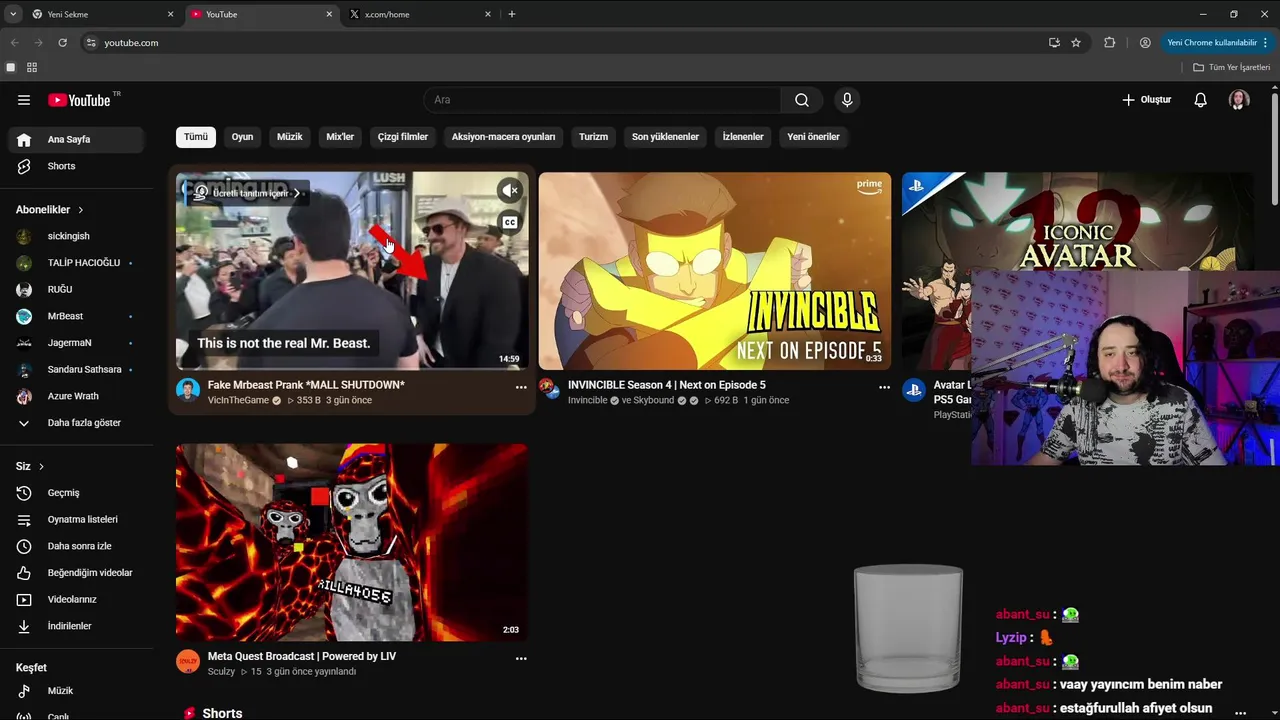The height and width of the screenshot is (720, 1280).
Task: Open Sculzy channel avatar
Action: pos(188,662)
